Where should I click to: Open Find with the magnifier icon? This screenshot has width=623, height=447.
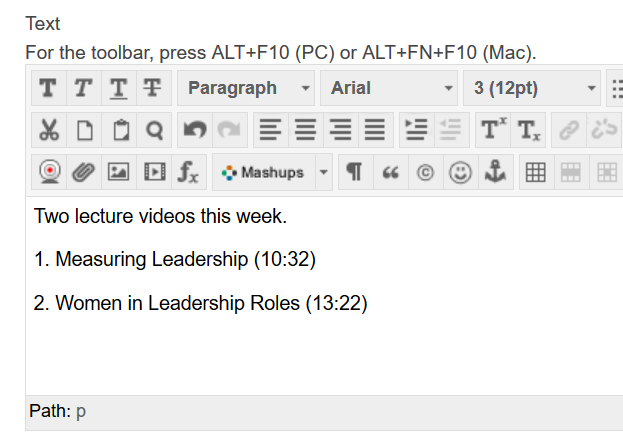pos(154,130)
